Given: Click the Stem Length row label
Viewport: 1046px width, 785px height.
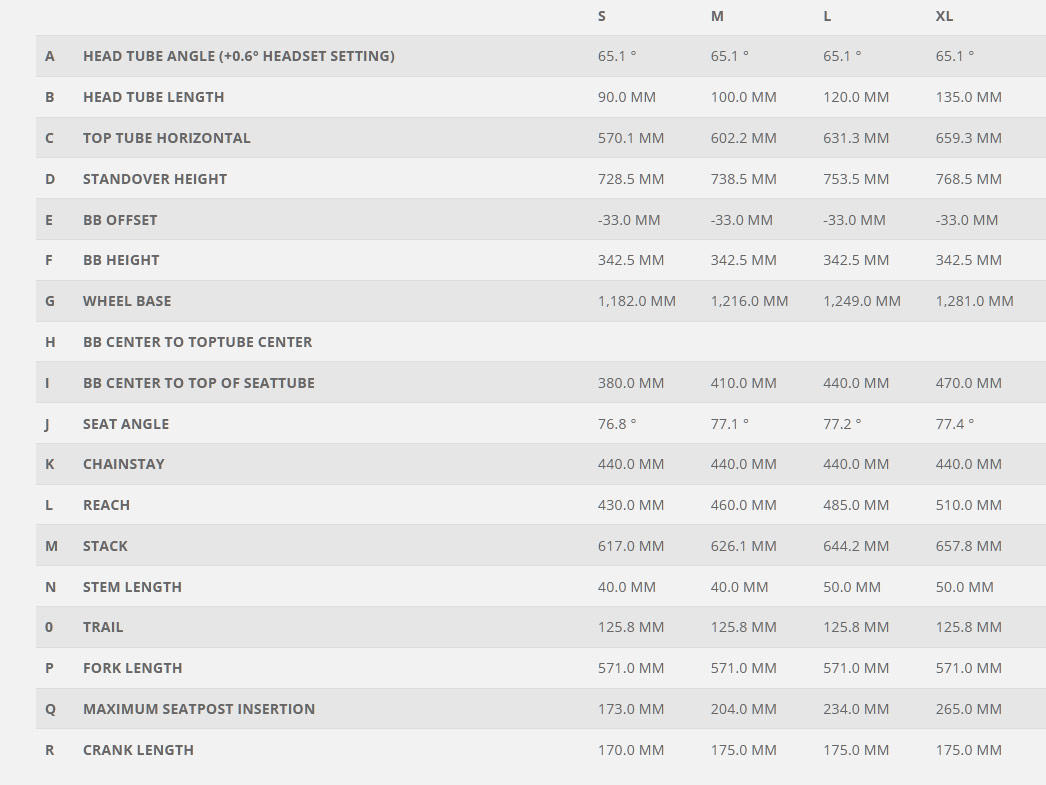Looking at the screenshot, I should [132, 587].
